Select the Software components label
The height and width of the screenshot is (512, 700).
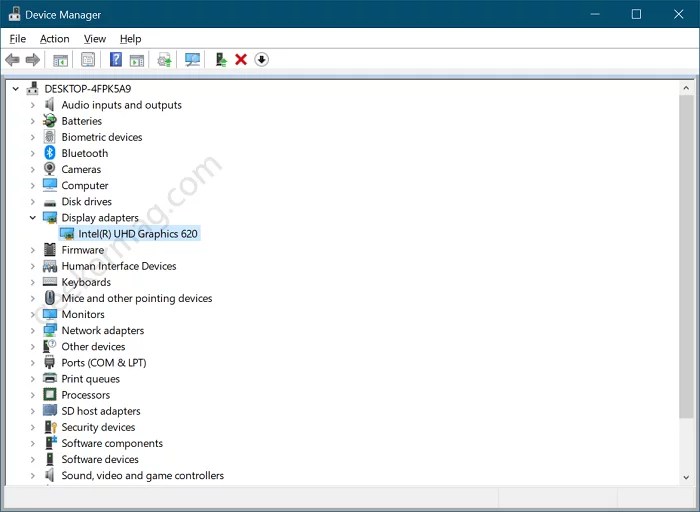[x=112, y=443]
